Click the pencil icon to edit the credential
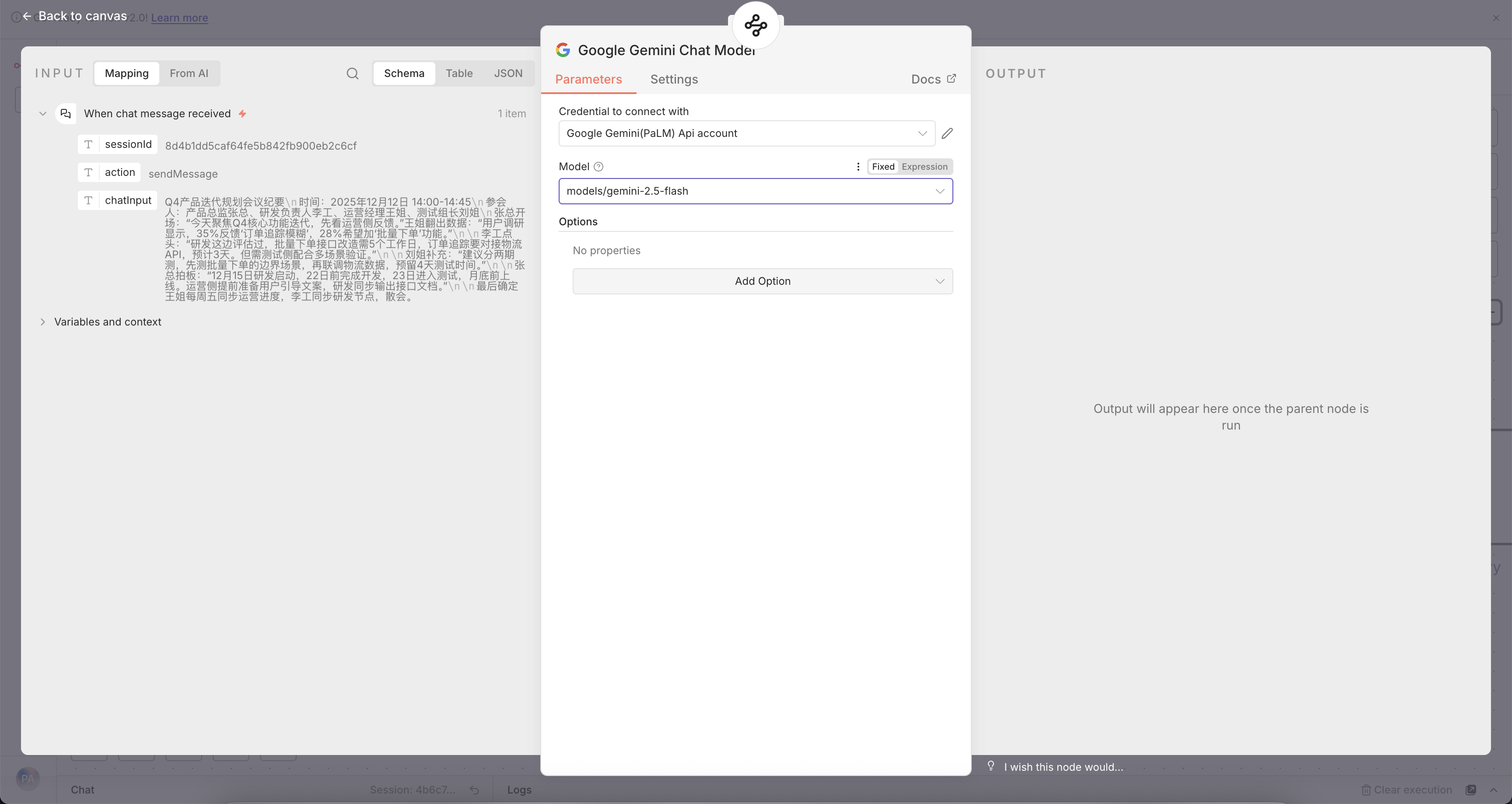The height and width of the screenshot is (804, 1512). coord(947,133)
